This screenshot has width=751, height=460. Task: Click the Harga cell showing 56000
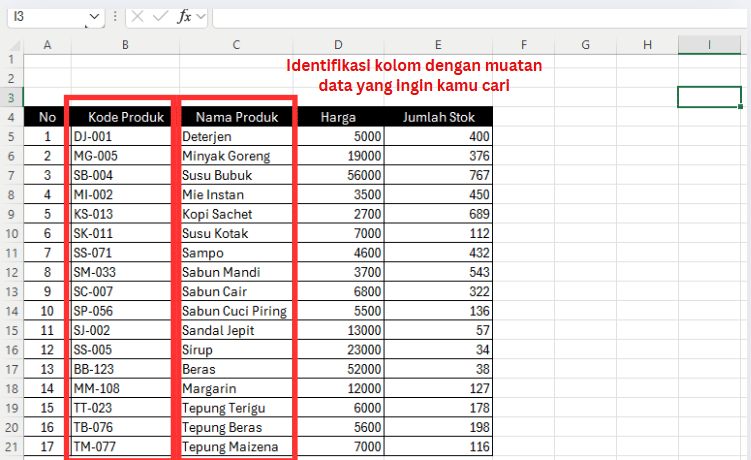[x=338, y=175]
